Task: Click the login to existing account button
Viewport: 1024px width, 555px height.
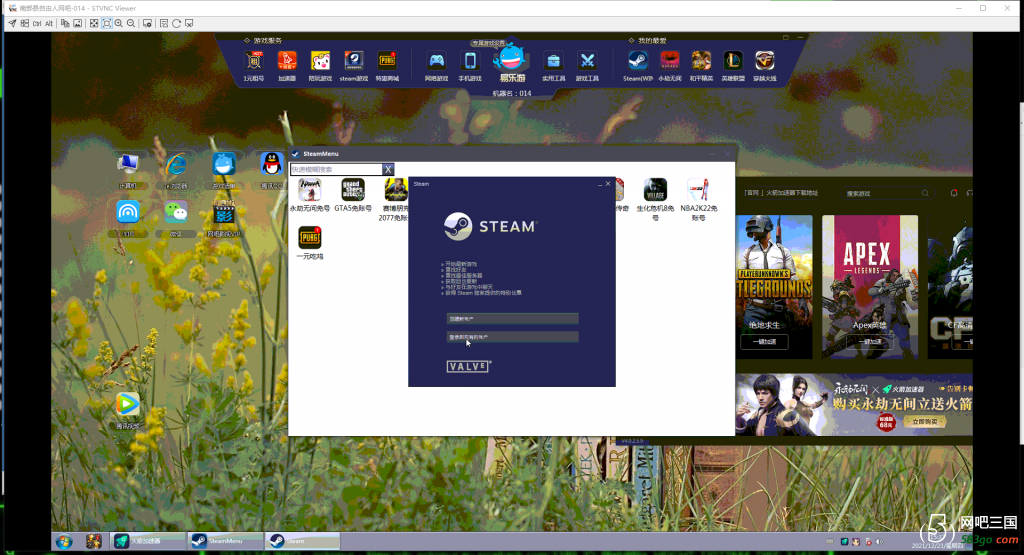Action: pos(513,337)
